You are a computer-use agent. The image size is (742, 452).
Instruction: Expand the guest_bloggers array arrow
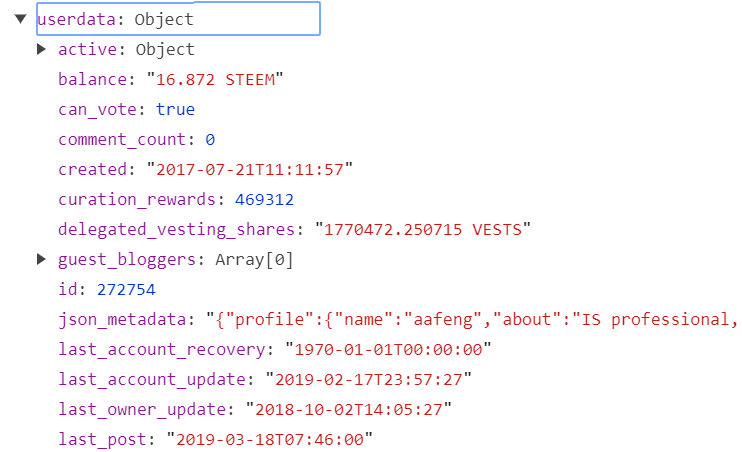pos(42,259)
